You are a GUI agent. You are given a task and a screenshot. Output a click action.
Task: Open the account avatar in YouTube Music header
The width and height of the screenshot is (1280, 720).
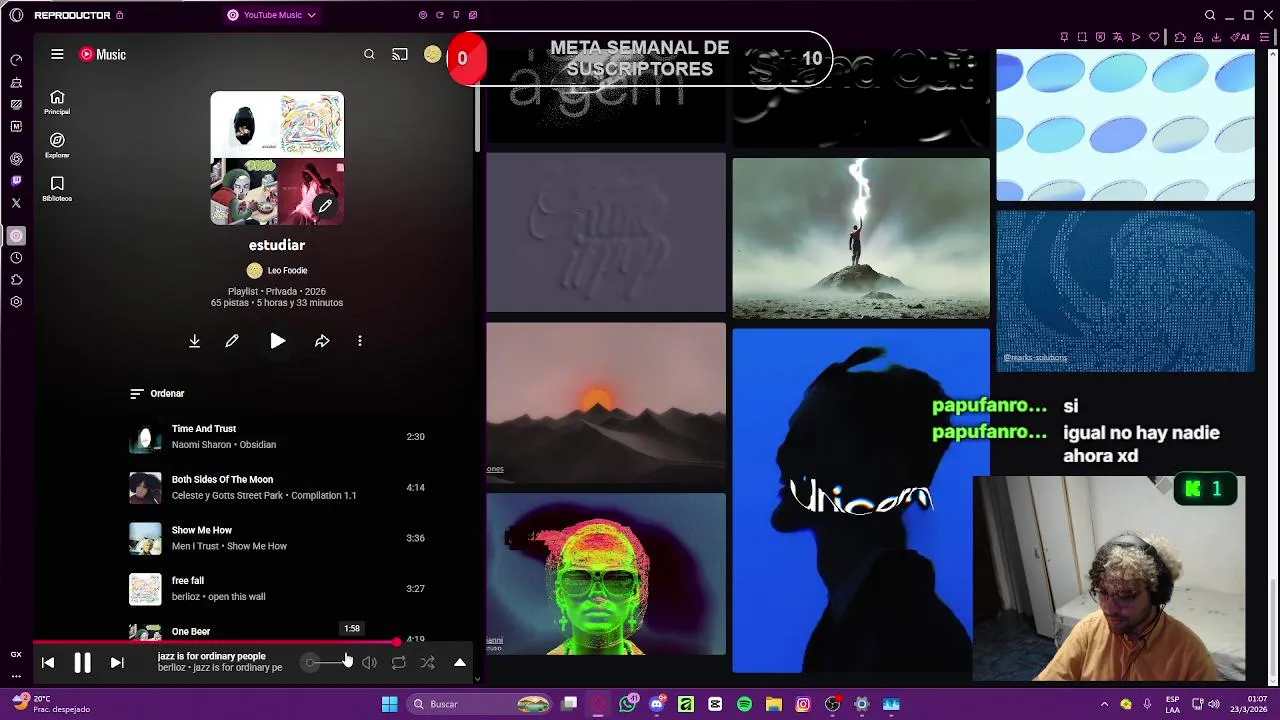[x=432, y=54]
